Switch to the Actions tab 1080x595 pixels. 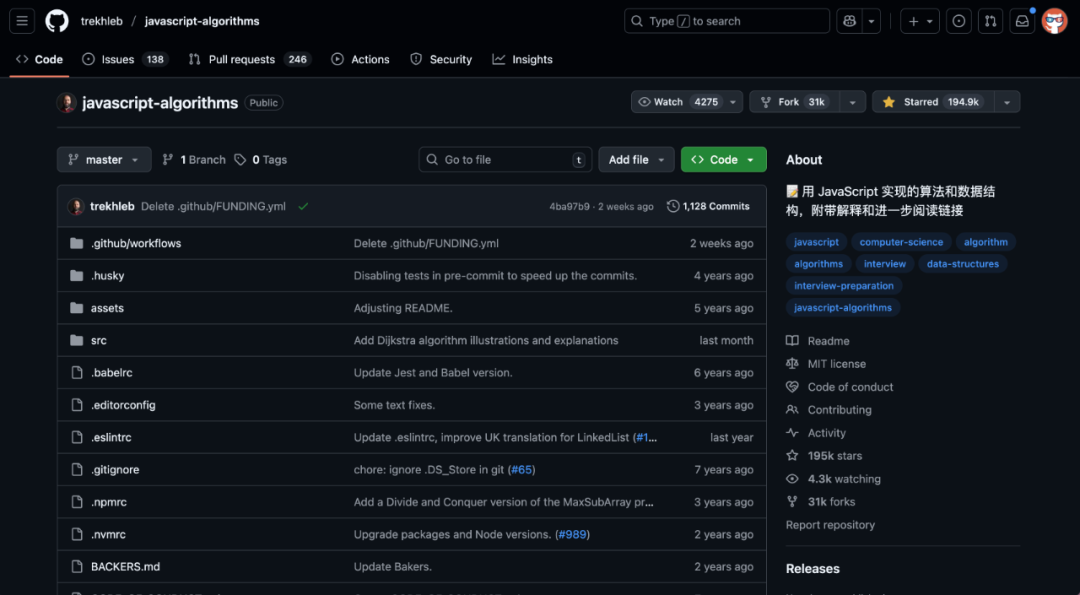point(360,60)
